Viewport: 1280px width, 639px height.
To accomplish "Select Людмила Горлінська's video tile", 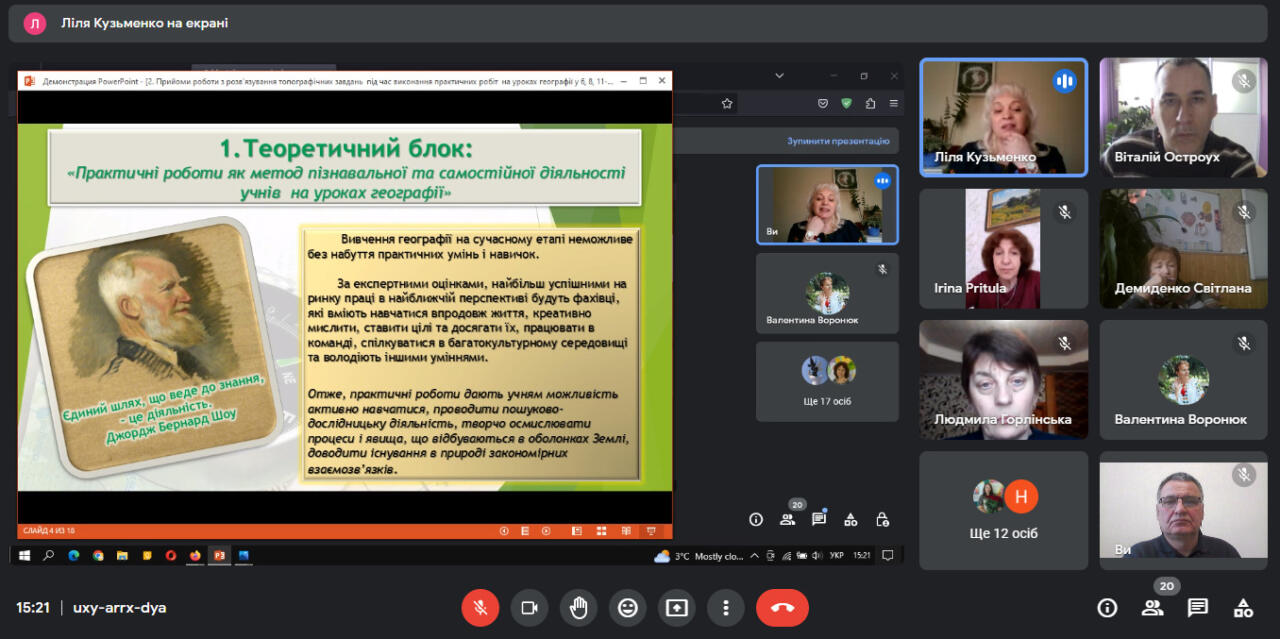I will [x=1003, y=380].
